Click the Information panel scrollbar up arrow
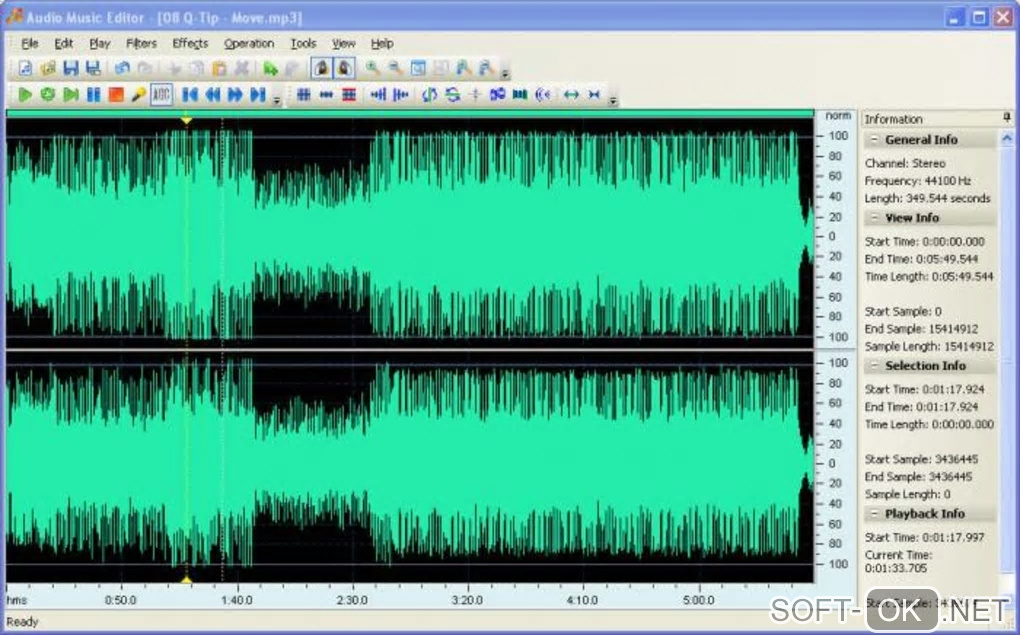 click(1007, 138)
